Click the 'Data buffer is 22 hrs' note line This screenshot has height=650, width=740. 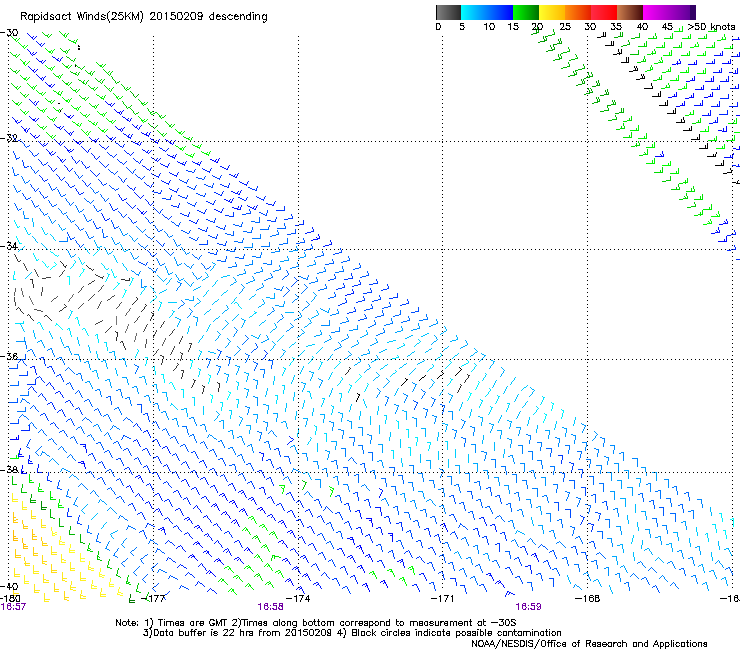click(352, 633)
